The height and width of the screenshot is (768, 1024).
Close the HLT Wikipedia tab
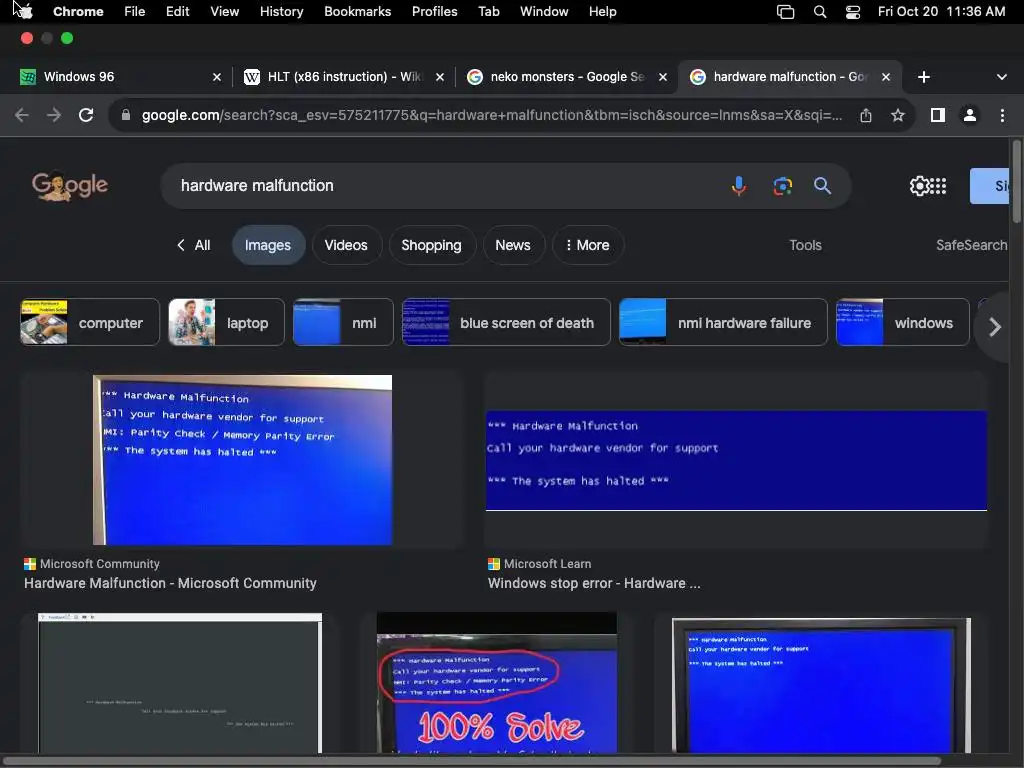click(x=440, y=77)
